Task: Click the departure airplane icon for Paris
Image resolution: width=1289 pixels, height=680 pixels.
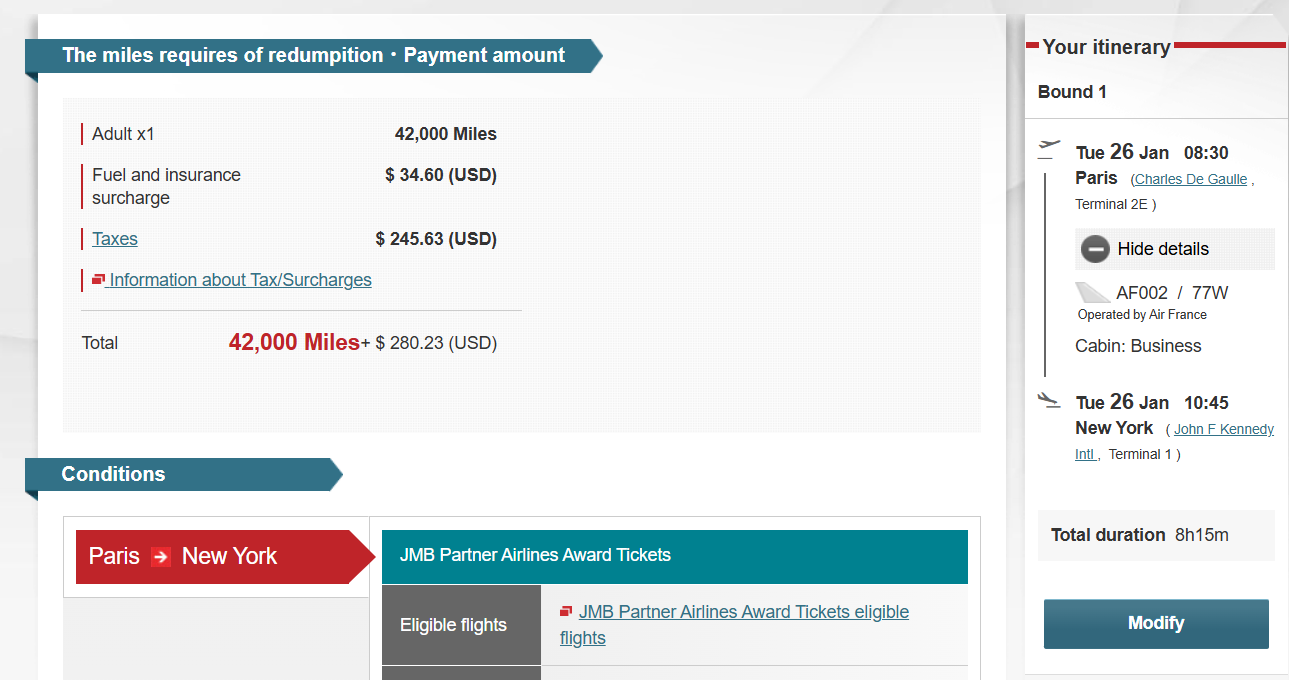Action: click(x=1048, y=149)
